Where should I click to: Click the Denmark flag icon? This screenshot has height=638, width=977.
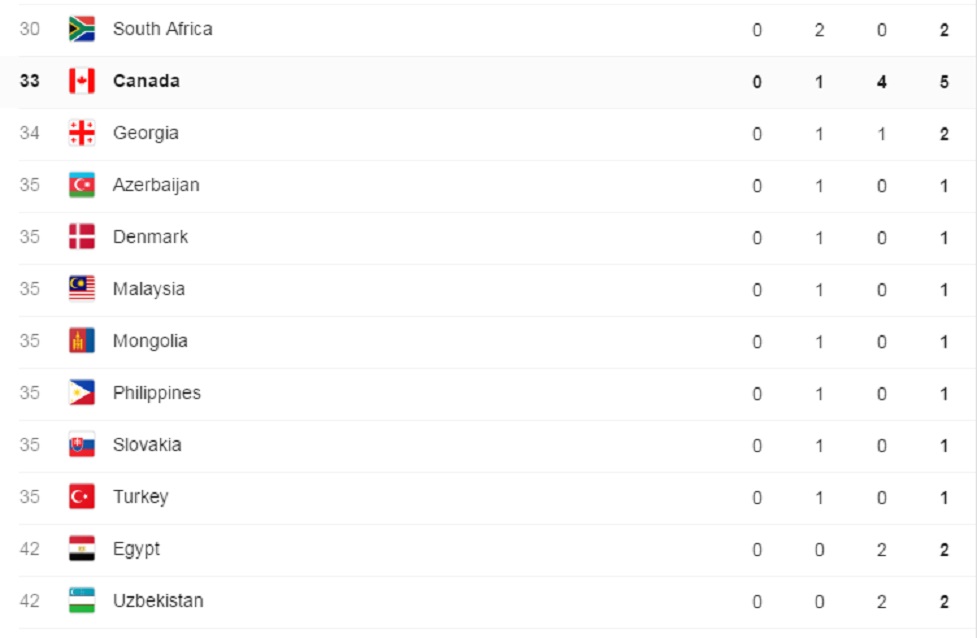tap(82, 237)
